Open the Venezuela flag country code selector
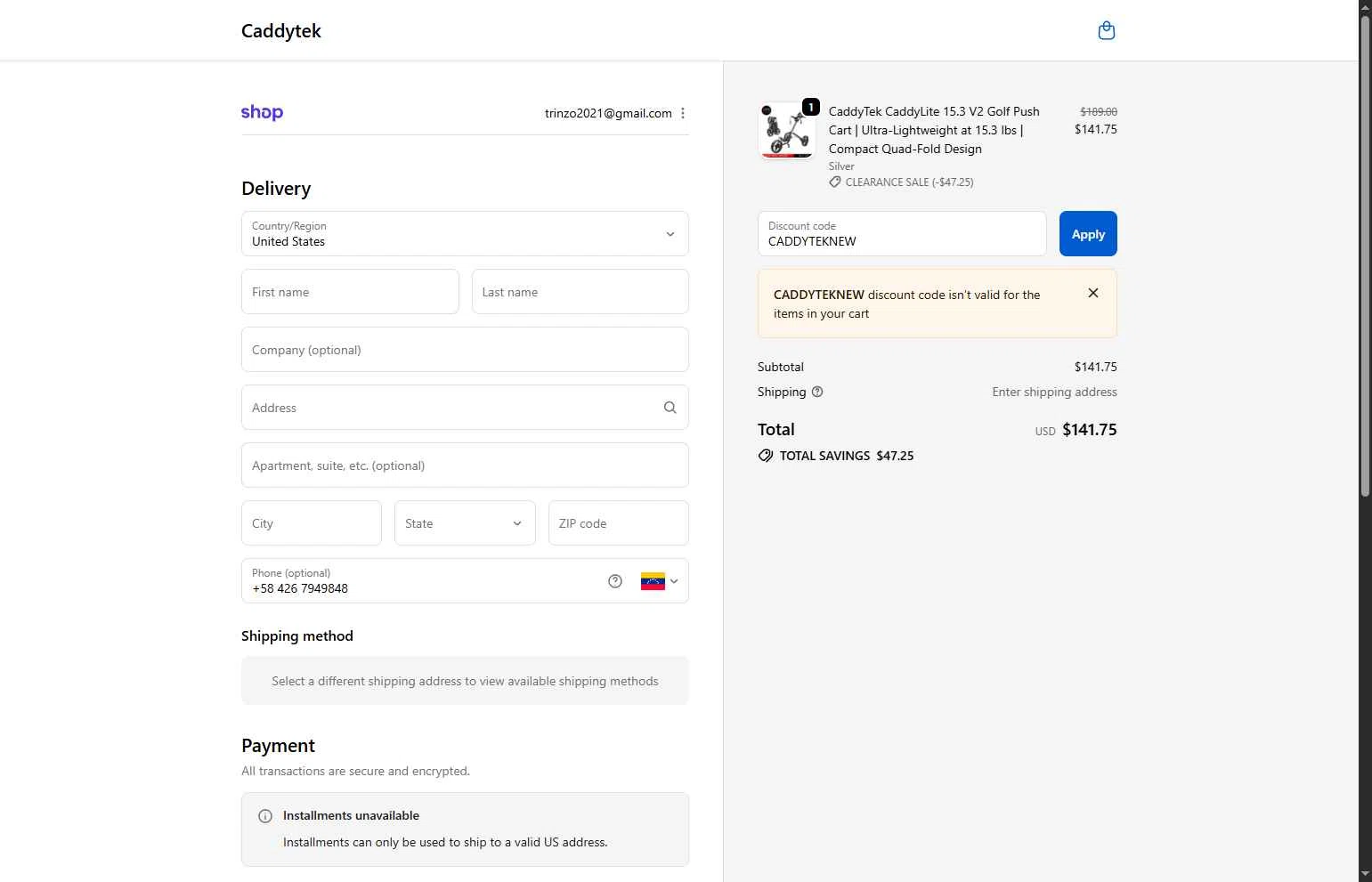The width and height of the screenshot is (1372, 882). tap(660, 581)
